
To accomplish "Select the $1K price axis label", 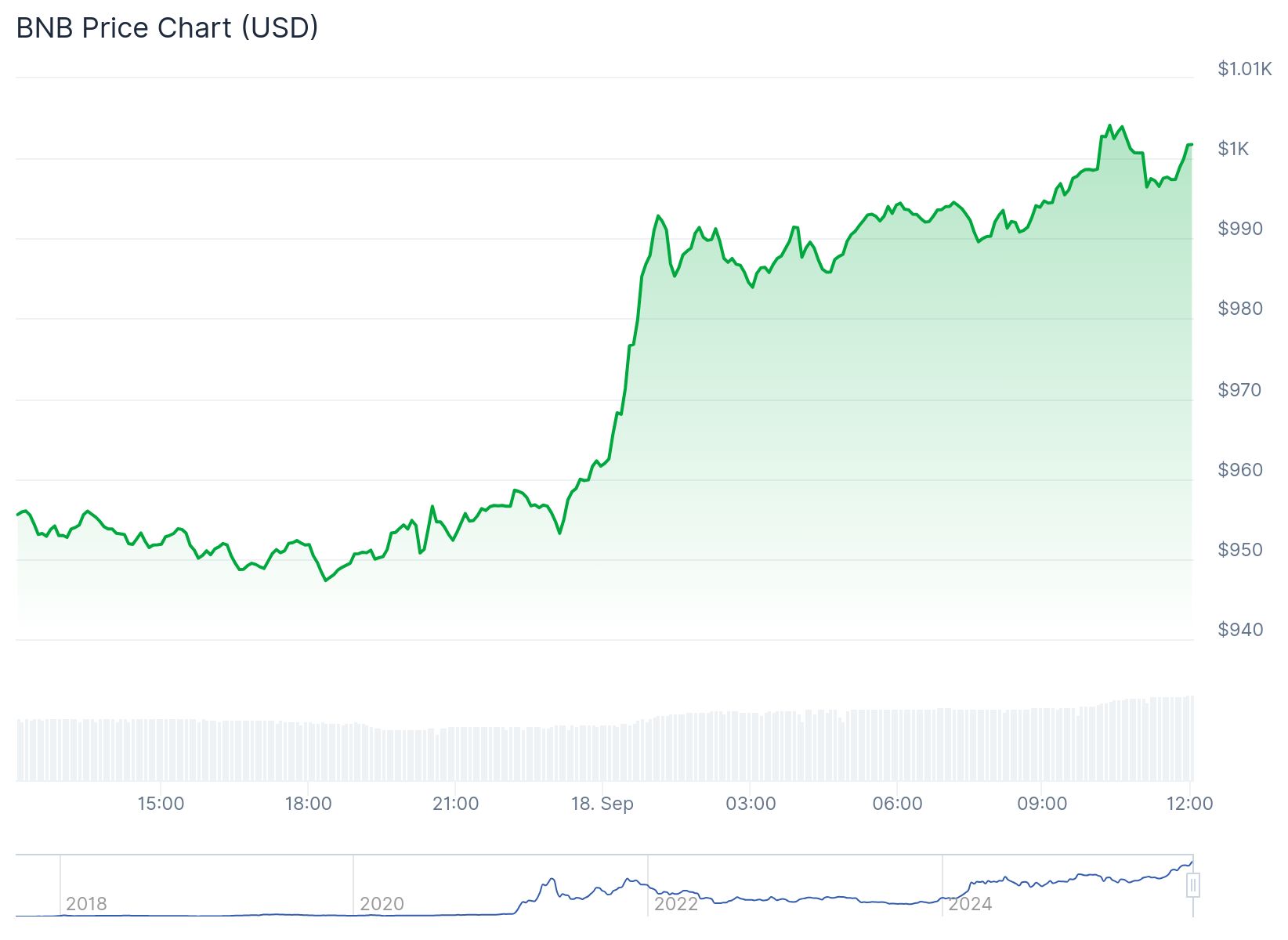I will pyautogui.click(x=1233, y=149).
